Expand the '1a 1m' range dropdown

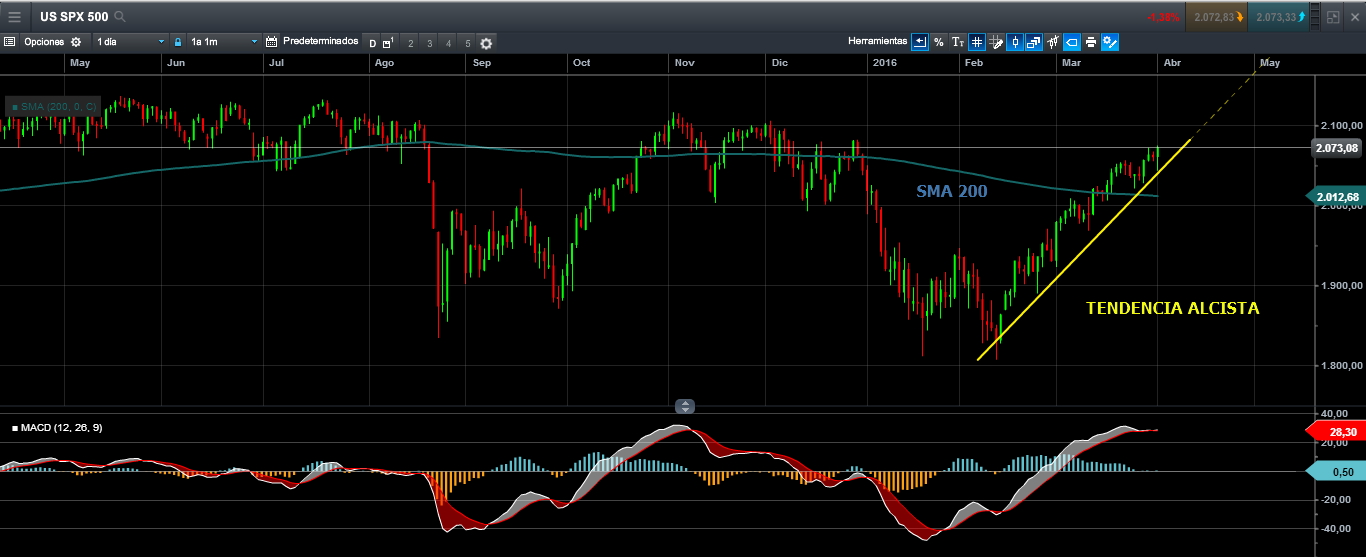(224, 42)
